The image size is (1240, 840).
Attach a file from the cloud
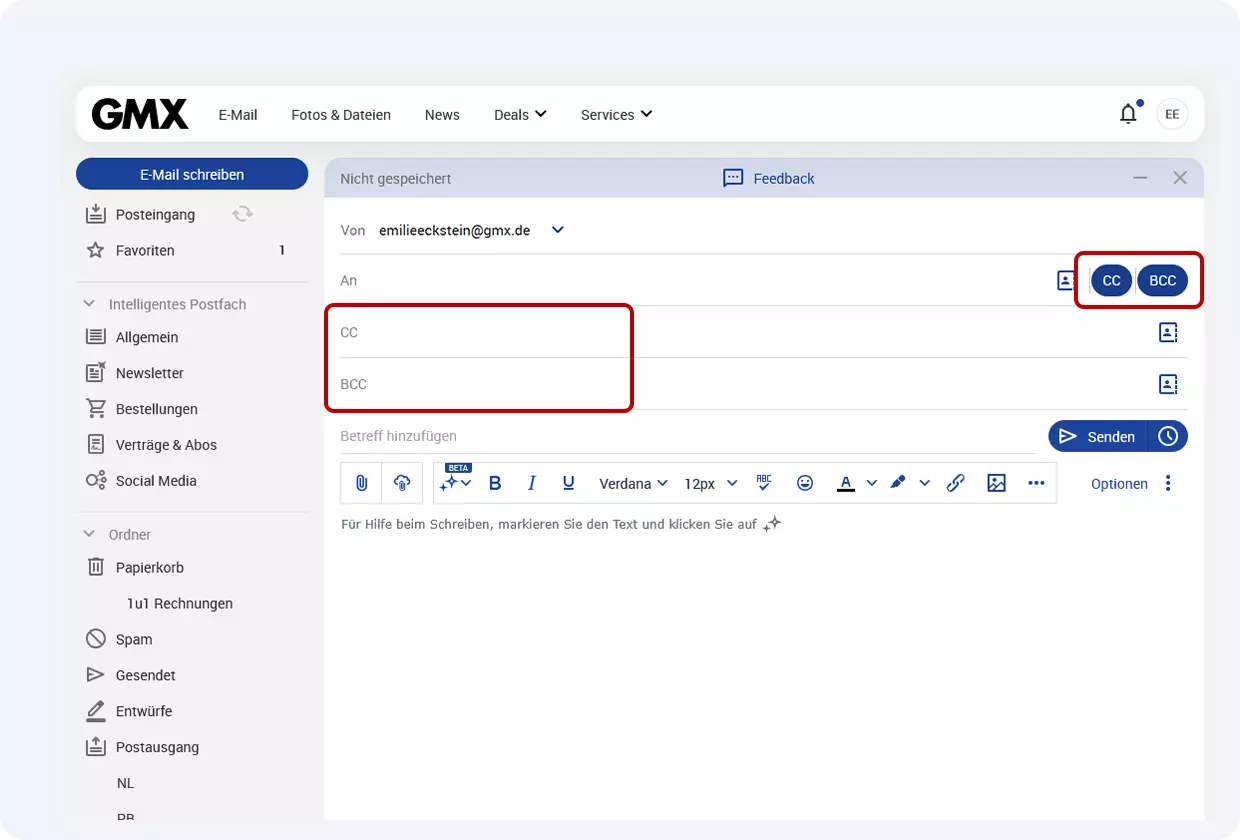402,483
